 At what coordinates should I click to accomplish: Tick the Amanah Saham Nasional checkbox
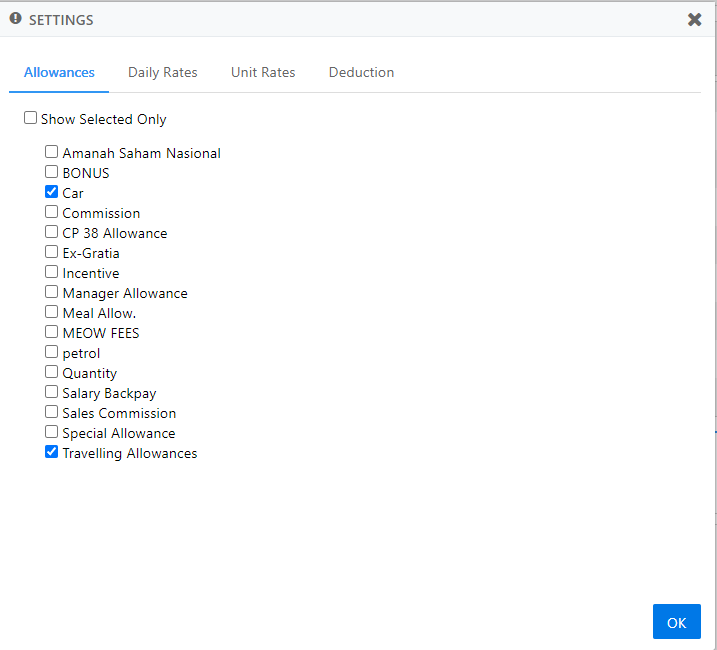point(51,151)
